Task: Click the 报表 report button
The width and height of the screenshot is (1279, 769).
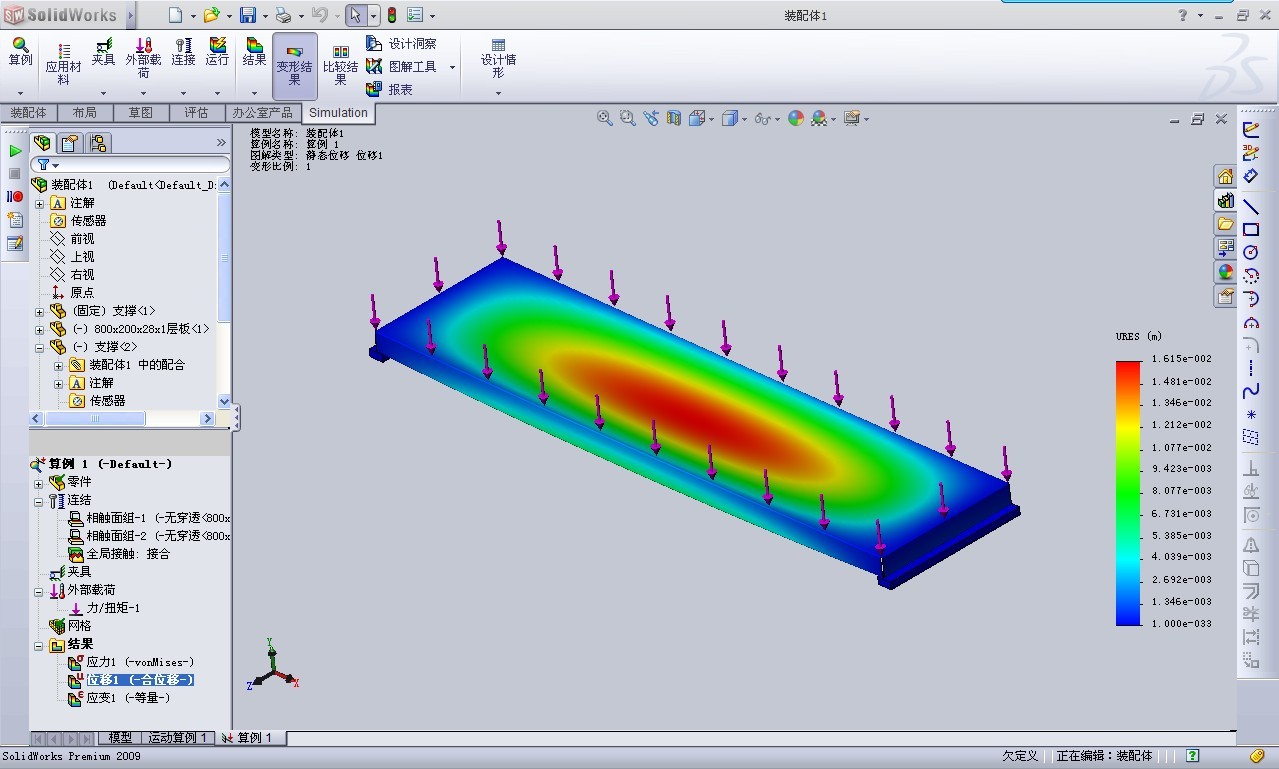Action: tap(389, 89)
